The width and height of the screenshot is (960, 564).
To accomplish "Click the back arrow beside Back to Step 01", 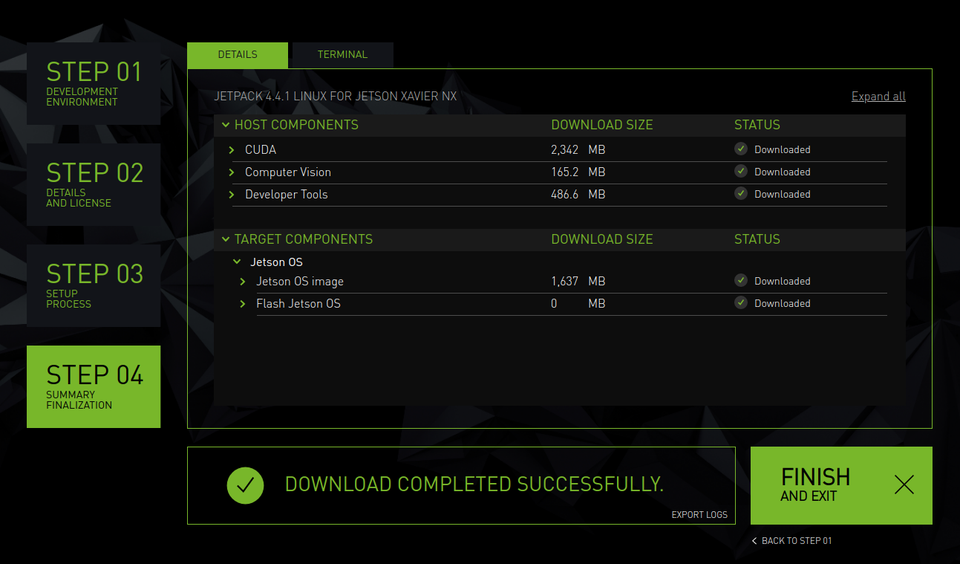I will tap(754, 541).
